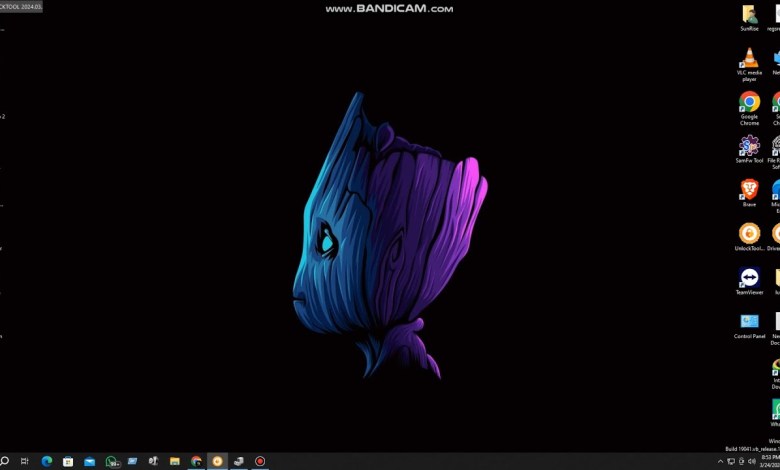Switch to UnlockTool on the taskbar
Screen dimensions: 780x470
point(217,461)
